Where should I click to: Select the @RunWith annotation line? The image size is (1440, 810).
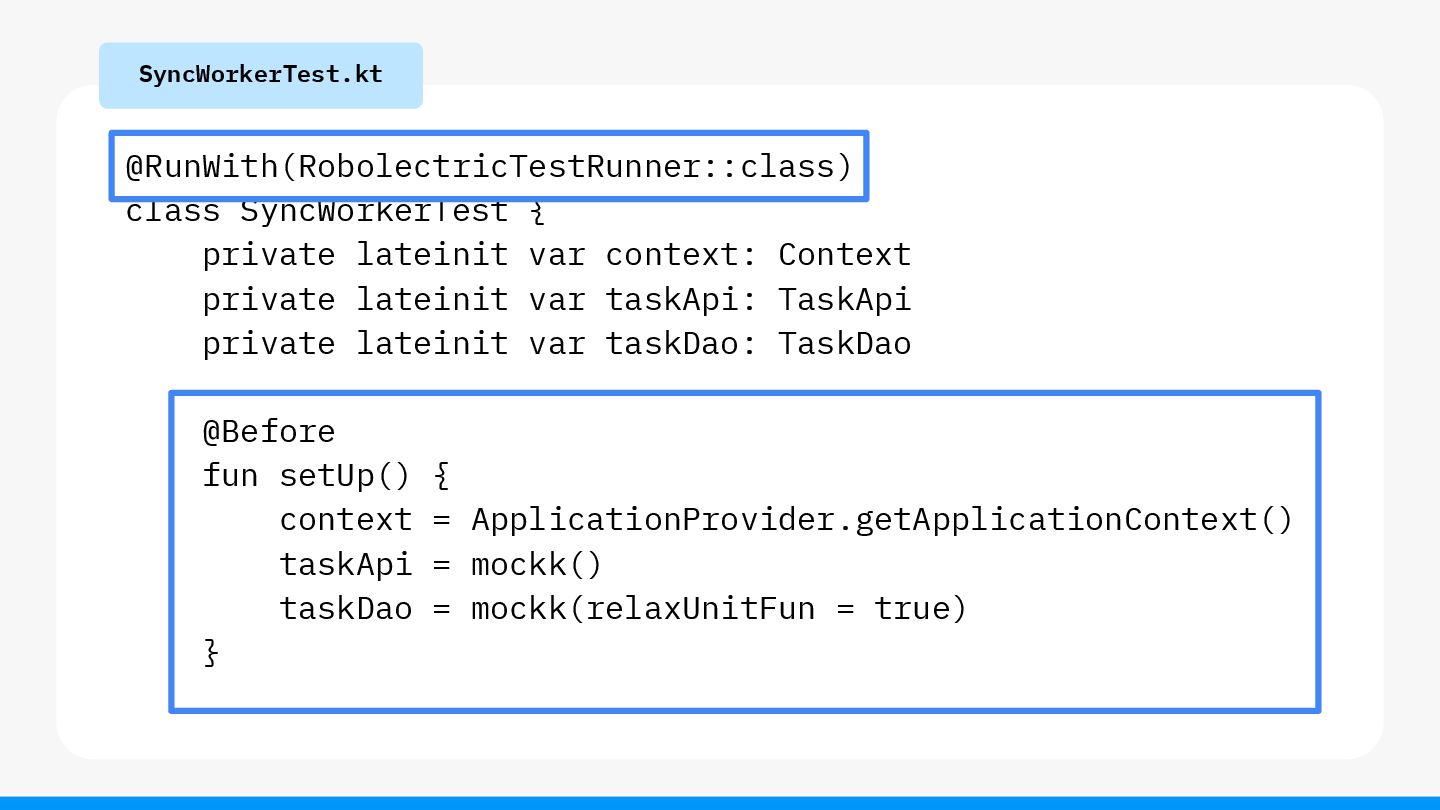488,166
